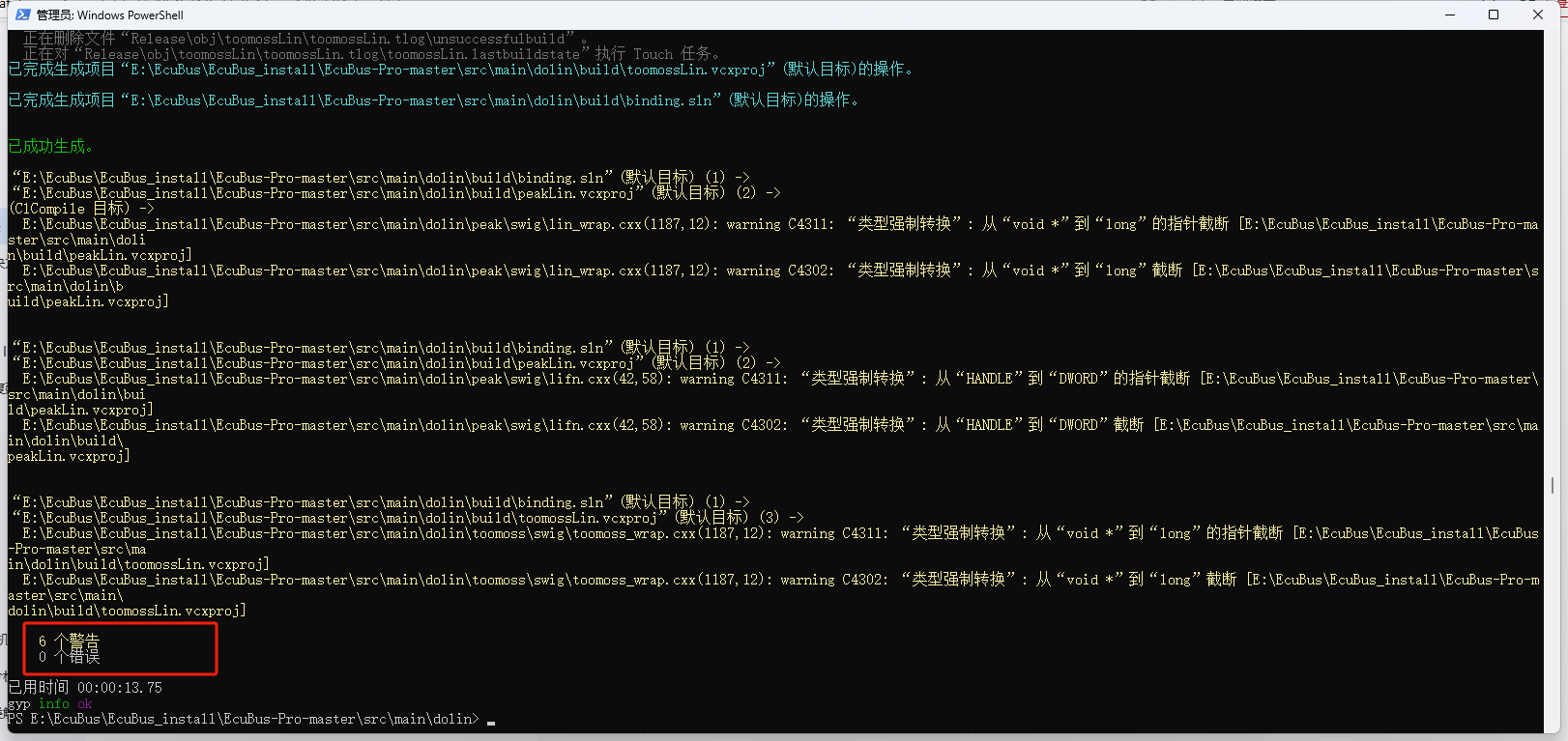Viewport: 1568px width, 741px height.
Task: Click the 0 个错误 summary line
Action: point(69,656)
